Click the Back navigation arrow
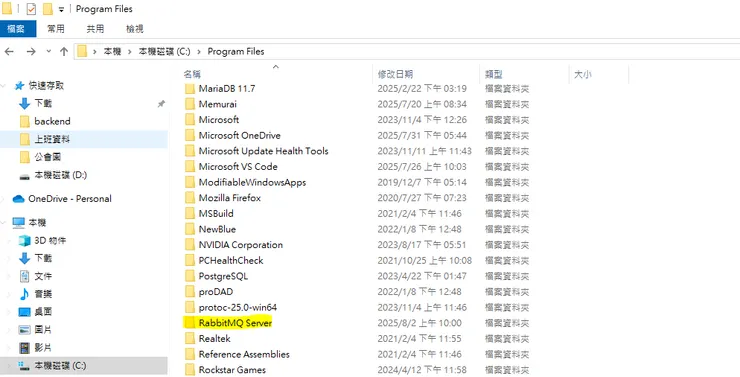Screen dimensions: 740x377 coord(9,51)
